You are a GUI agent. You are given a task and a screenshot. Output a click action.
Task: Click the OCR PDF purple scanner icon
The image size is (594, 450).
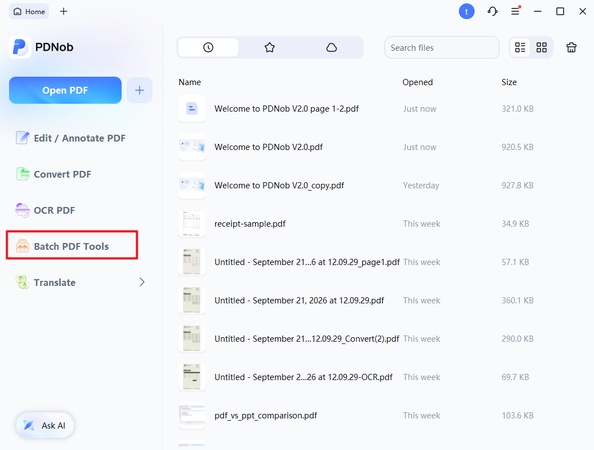(22, 210)
